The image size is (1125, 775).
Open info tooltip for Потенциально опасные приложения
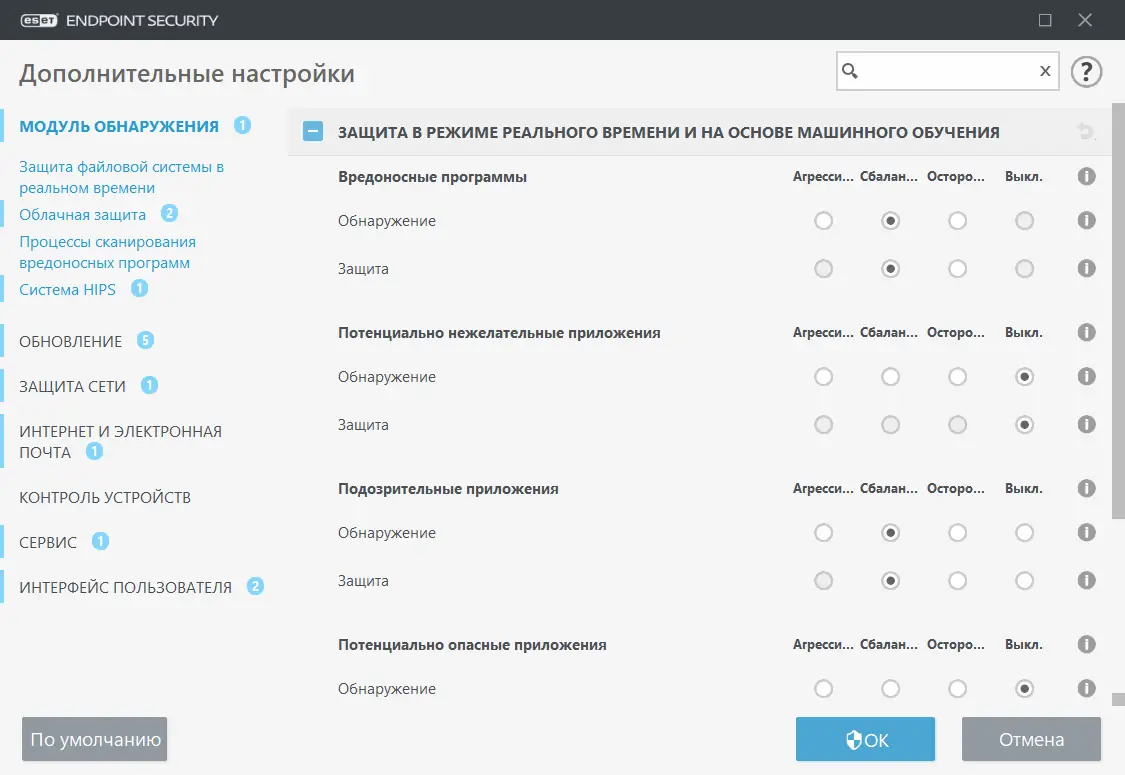tap(1086, 644)
